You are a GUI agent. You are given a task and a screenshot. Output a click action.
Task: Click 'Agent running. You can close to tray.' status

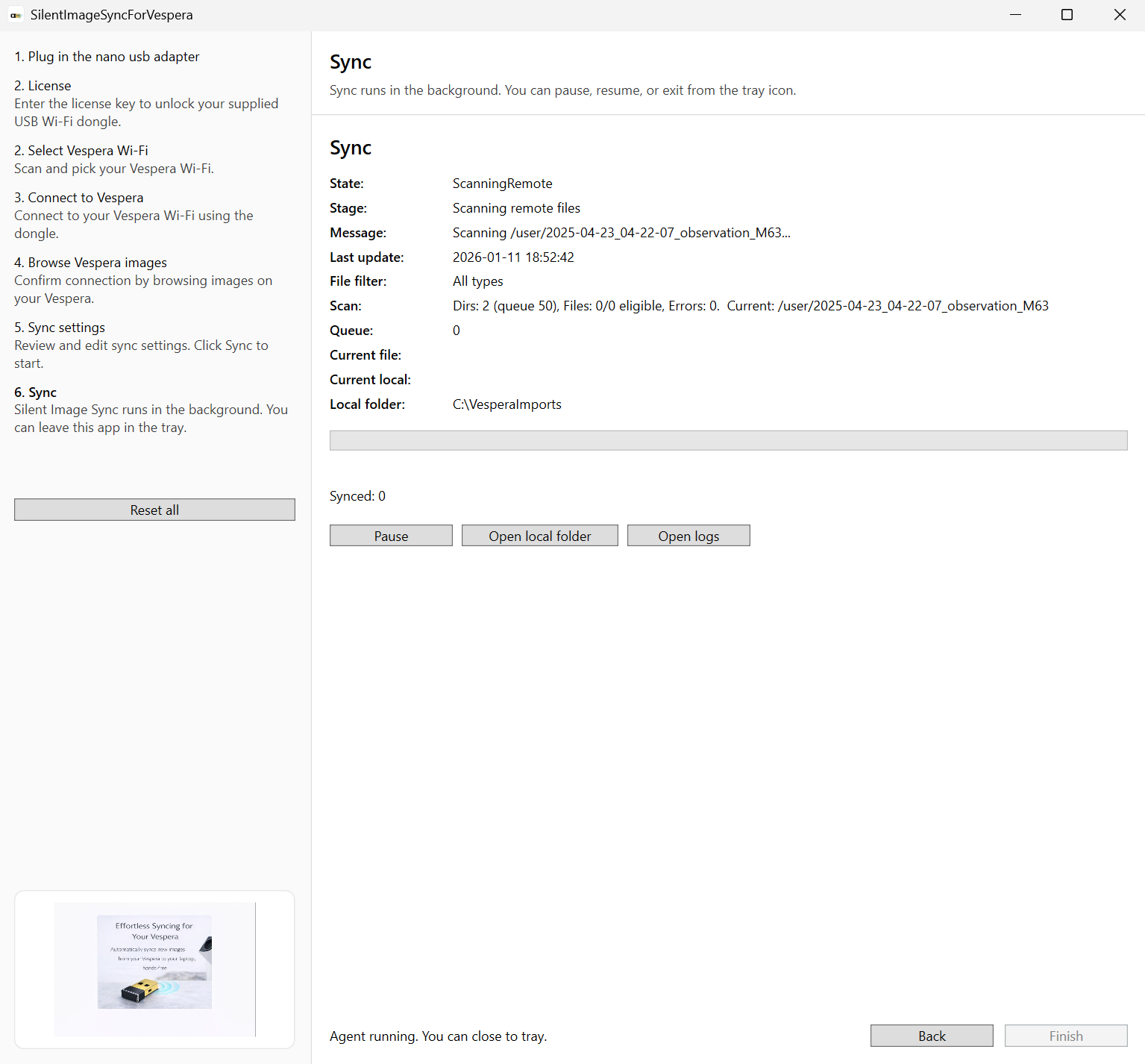pos(438,1036)
